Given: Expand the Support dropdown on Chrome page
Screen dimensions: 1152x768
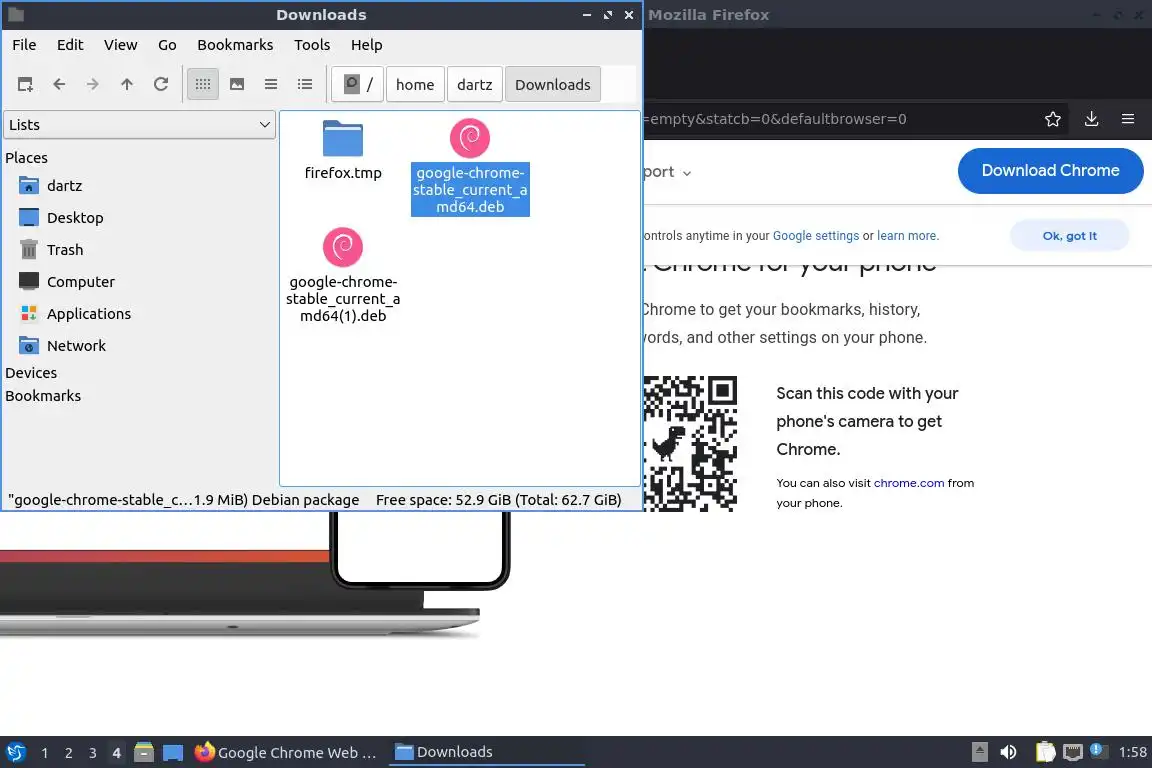Looking at the screenshot, I should point(668,172).
